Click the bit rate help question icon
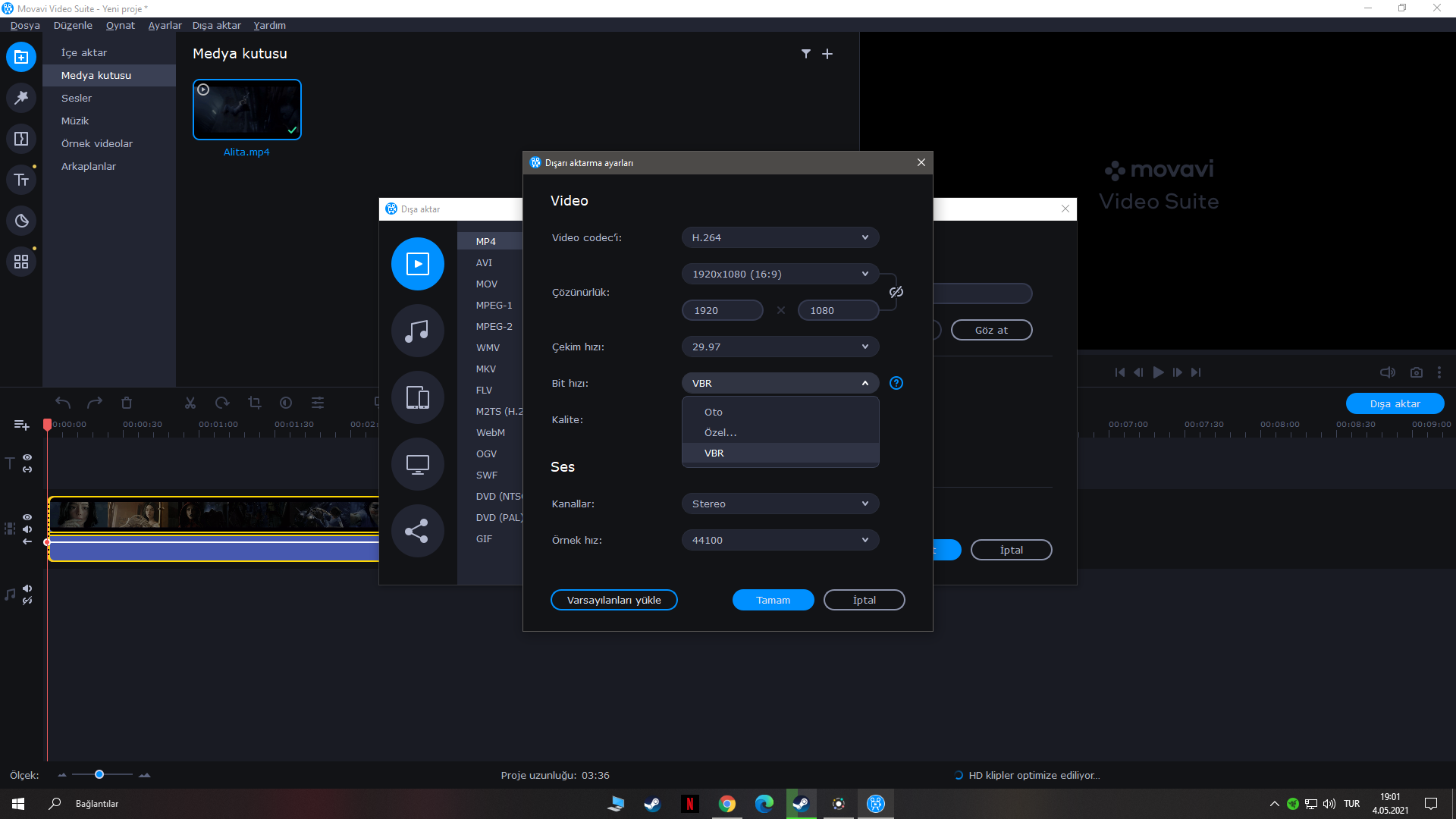 (896, 383)
